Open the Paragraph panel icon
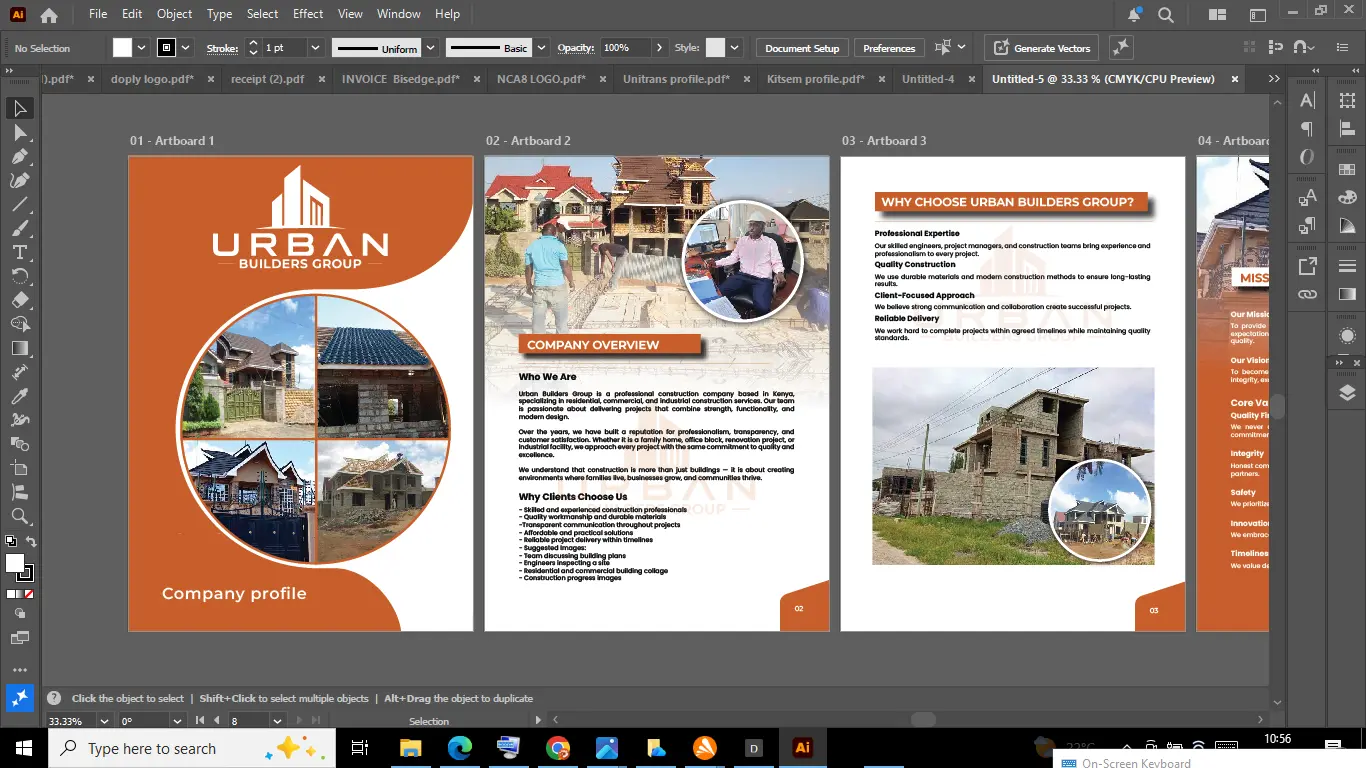This screenshot has width=1366, height=768. point(1307,129)
